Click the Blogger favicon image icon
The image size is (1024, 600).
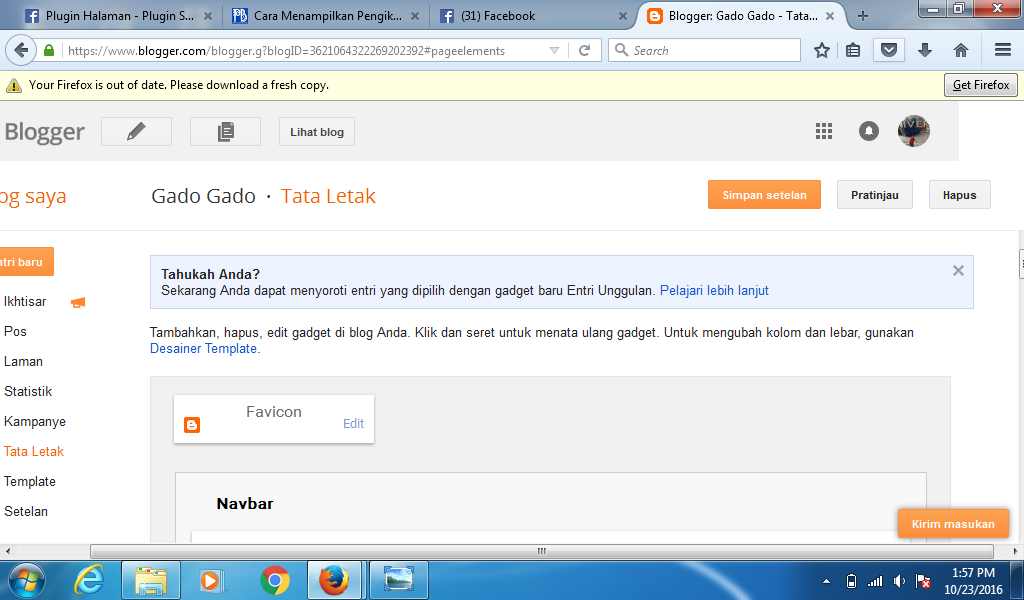[x=192, y=425]
